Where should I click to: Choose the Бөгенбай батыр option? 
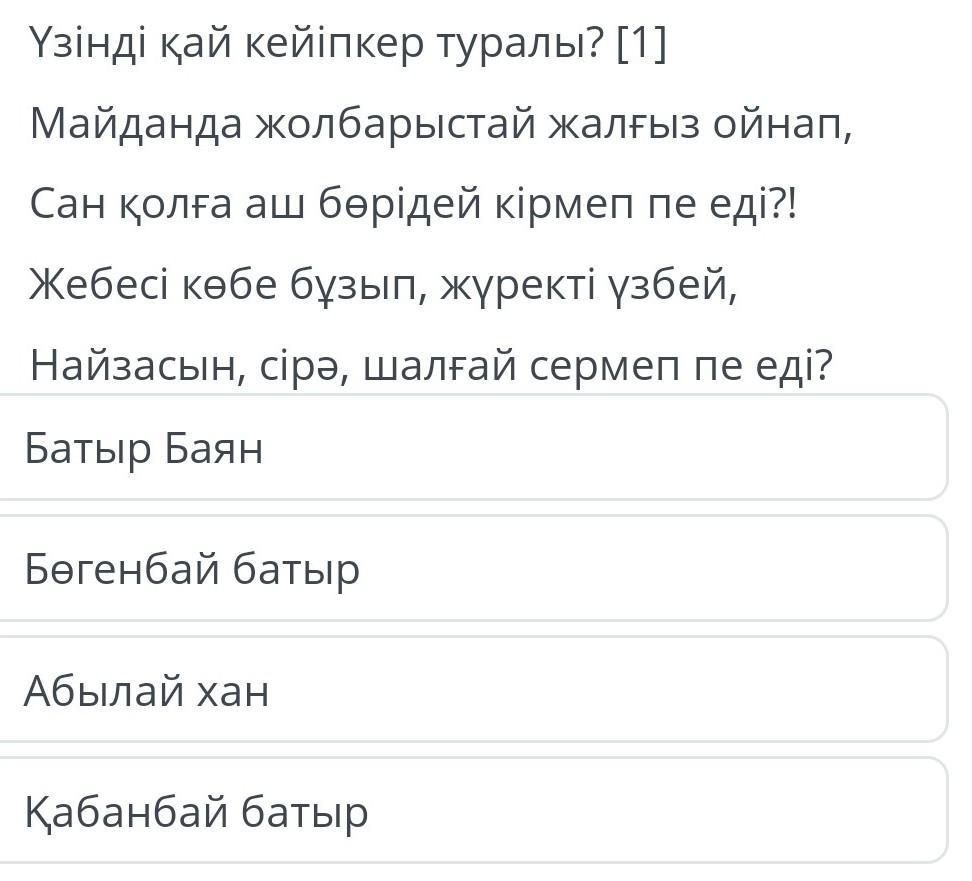pyautogui.click(x=474, y=569)
